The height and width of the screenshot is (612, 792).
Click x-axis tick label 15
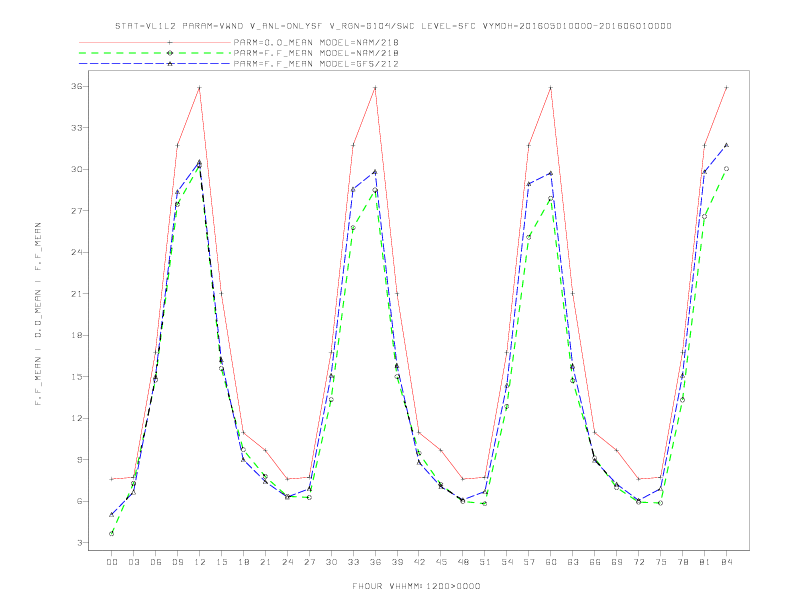point(221,562)
